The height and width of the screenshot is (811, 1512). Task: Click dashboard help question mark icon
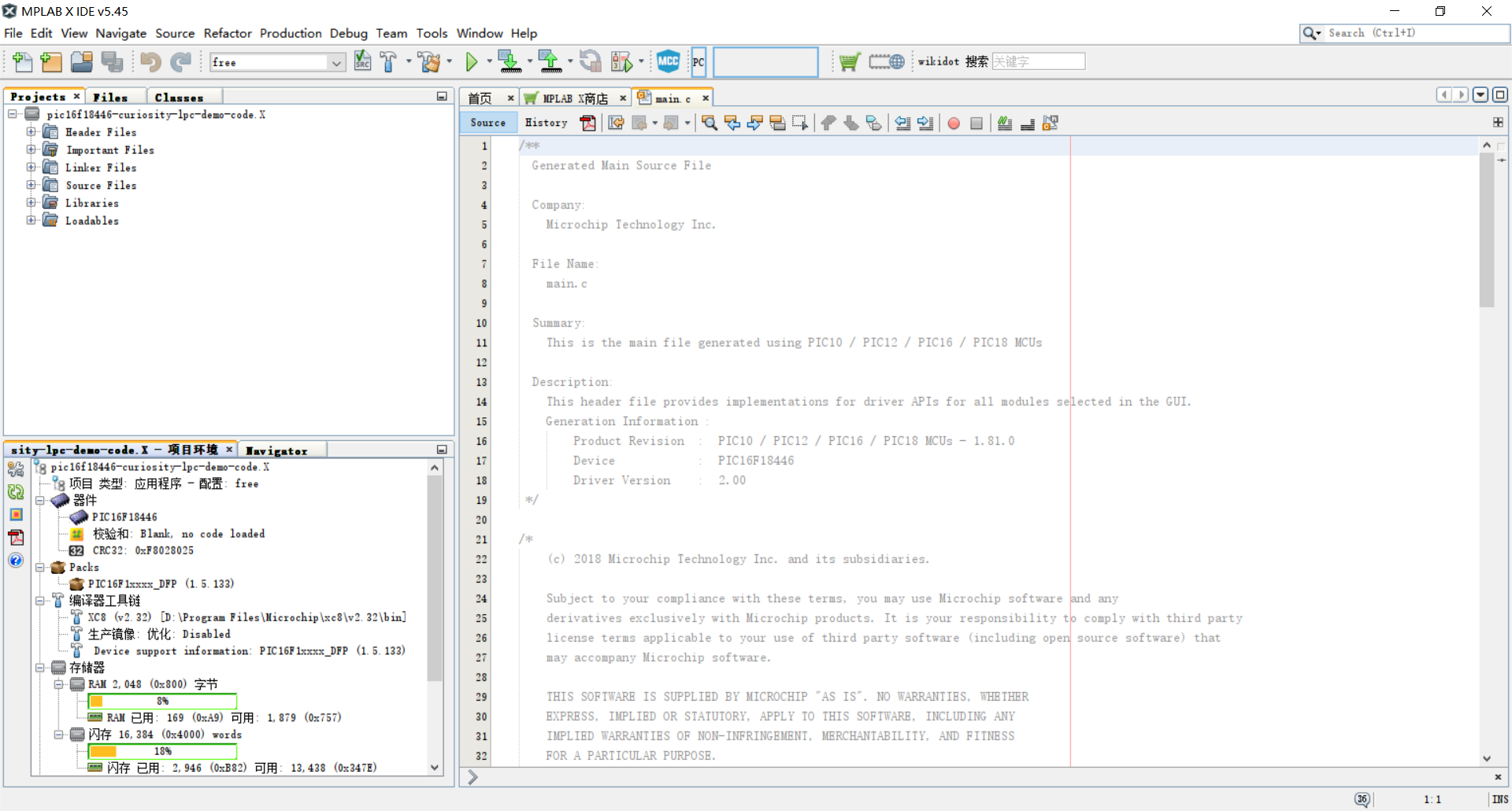(x=16, y=560)
